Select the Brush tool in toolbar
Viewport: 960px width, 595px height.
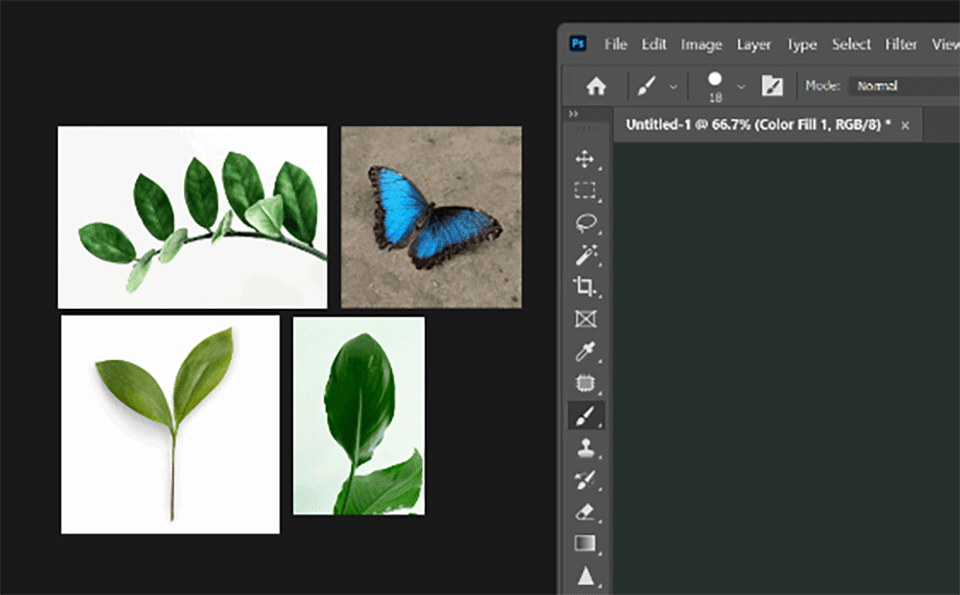coord(586,416)
